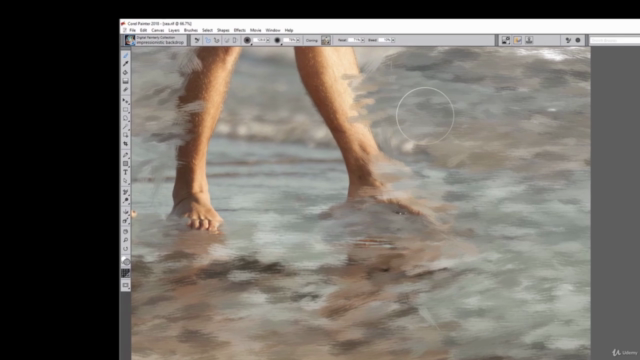
Task: Select the Text tool
Action: tap(125, 172)
